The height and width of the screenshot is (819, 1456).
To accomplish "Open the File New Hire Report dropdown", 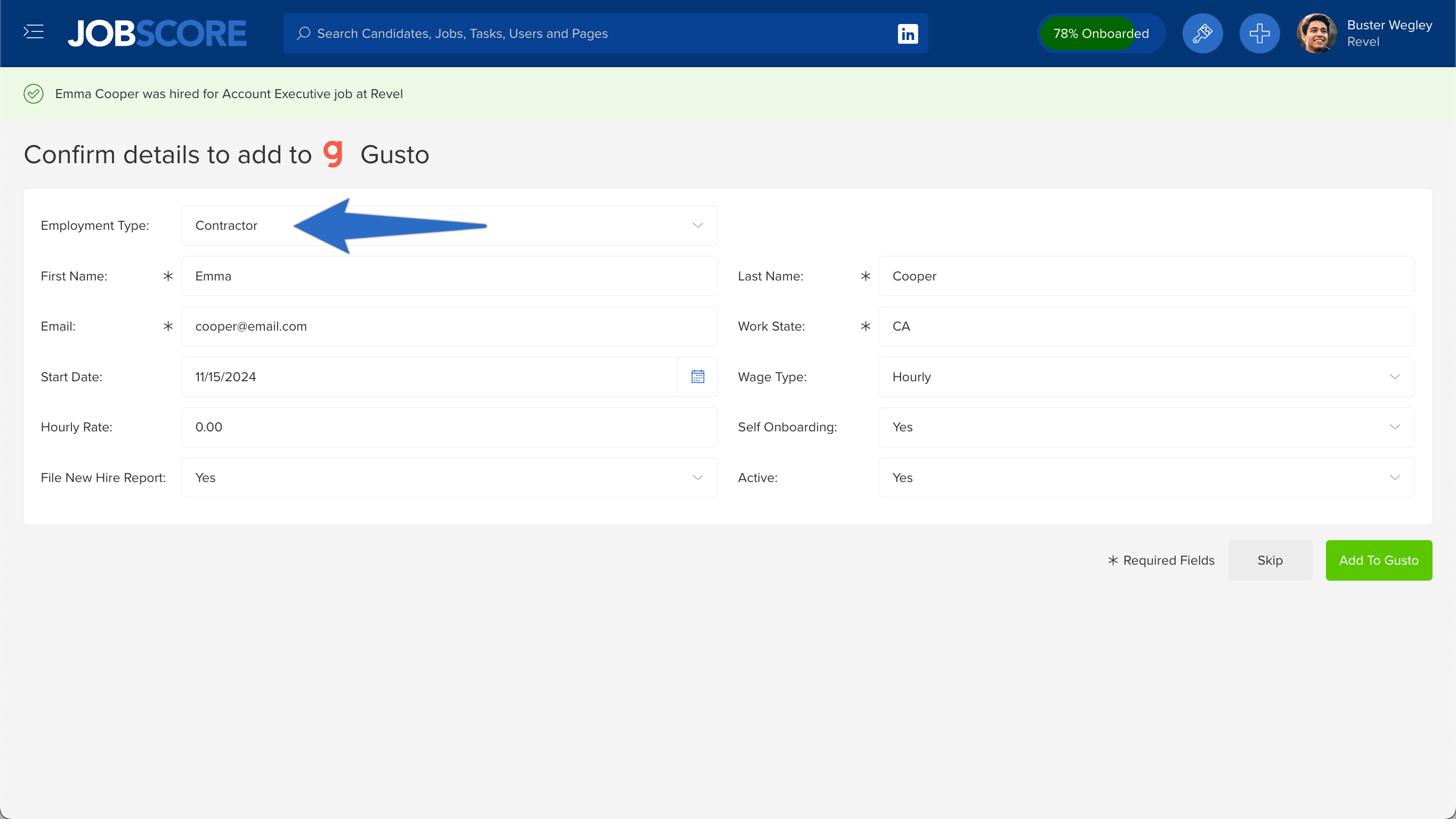I will pyautogui.click(x=449, y=477).
